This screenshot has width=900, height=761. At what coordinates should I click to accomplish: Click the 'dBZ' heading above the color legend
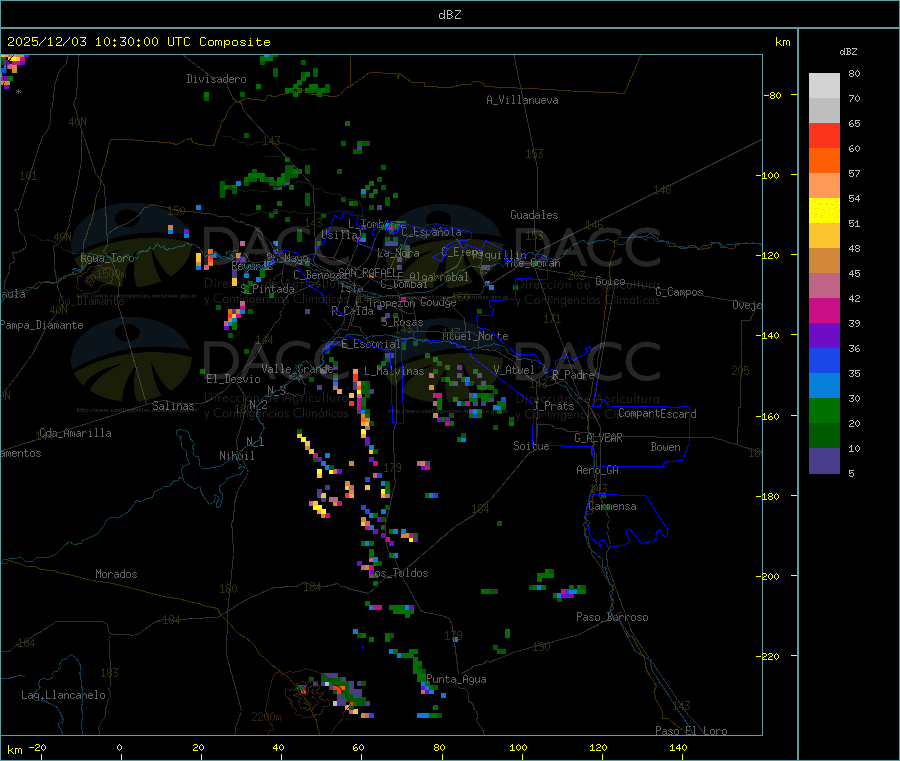848,52
